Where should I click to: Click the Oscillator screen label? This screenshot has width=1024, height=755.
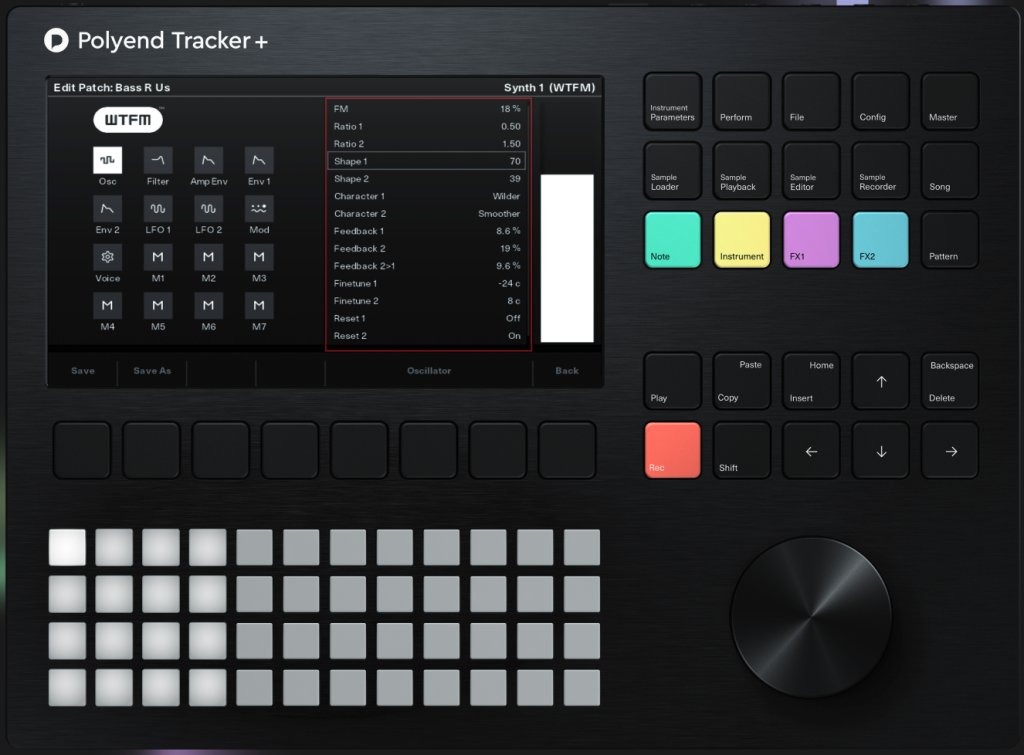coord(429,370)
